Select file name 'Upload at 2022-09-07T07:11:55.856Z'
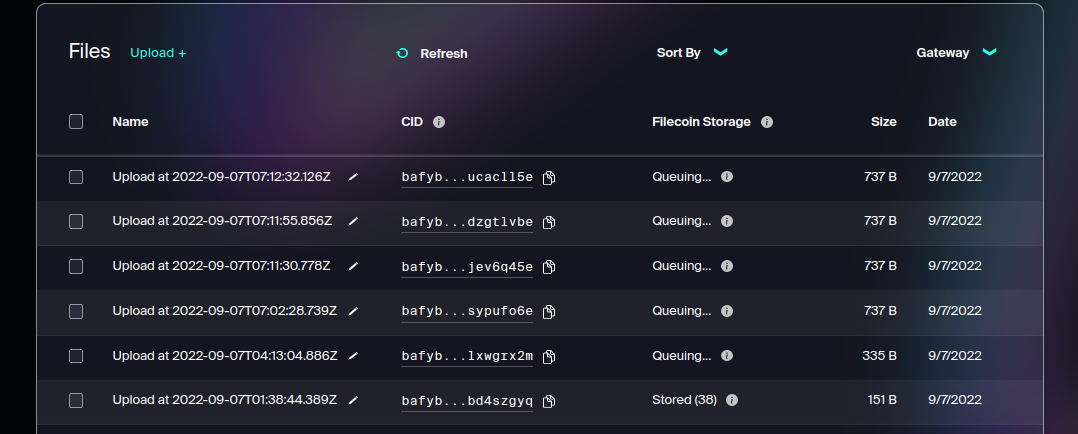This screenshot has width=1078, height=434. tap(222, 221)
